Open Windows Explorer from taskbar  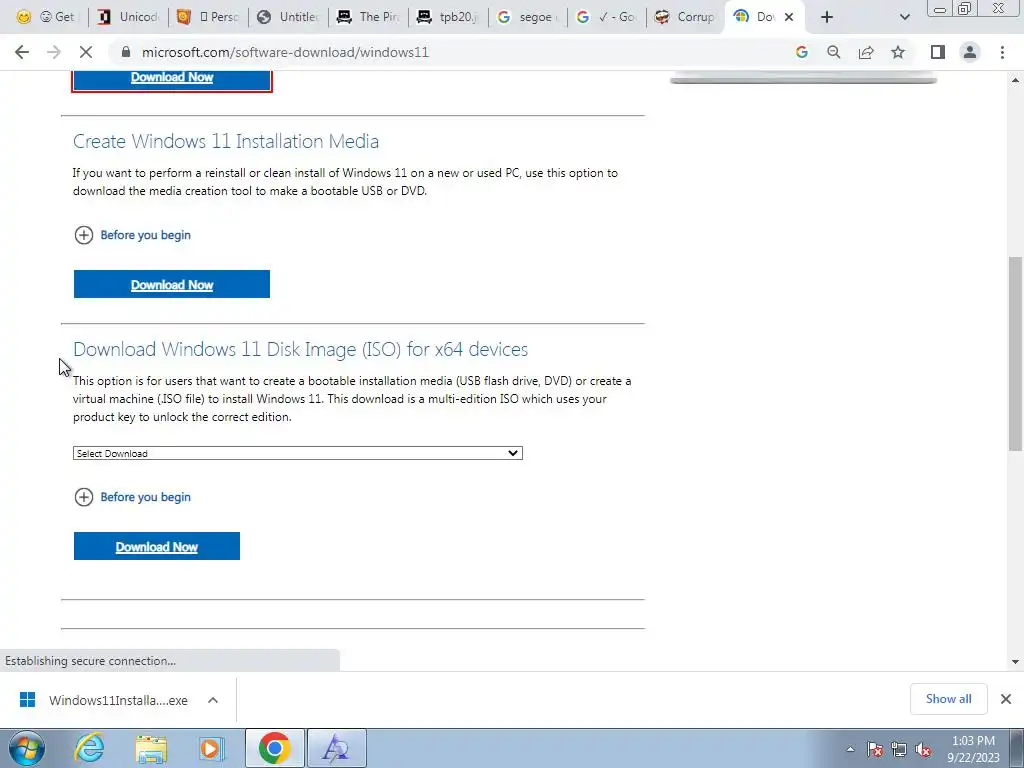coord(151,748)
